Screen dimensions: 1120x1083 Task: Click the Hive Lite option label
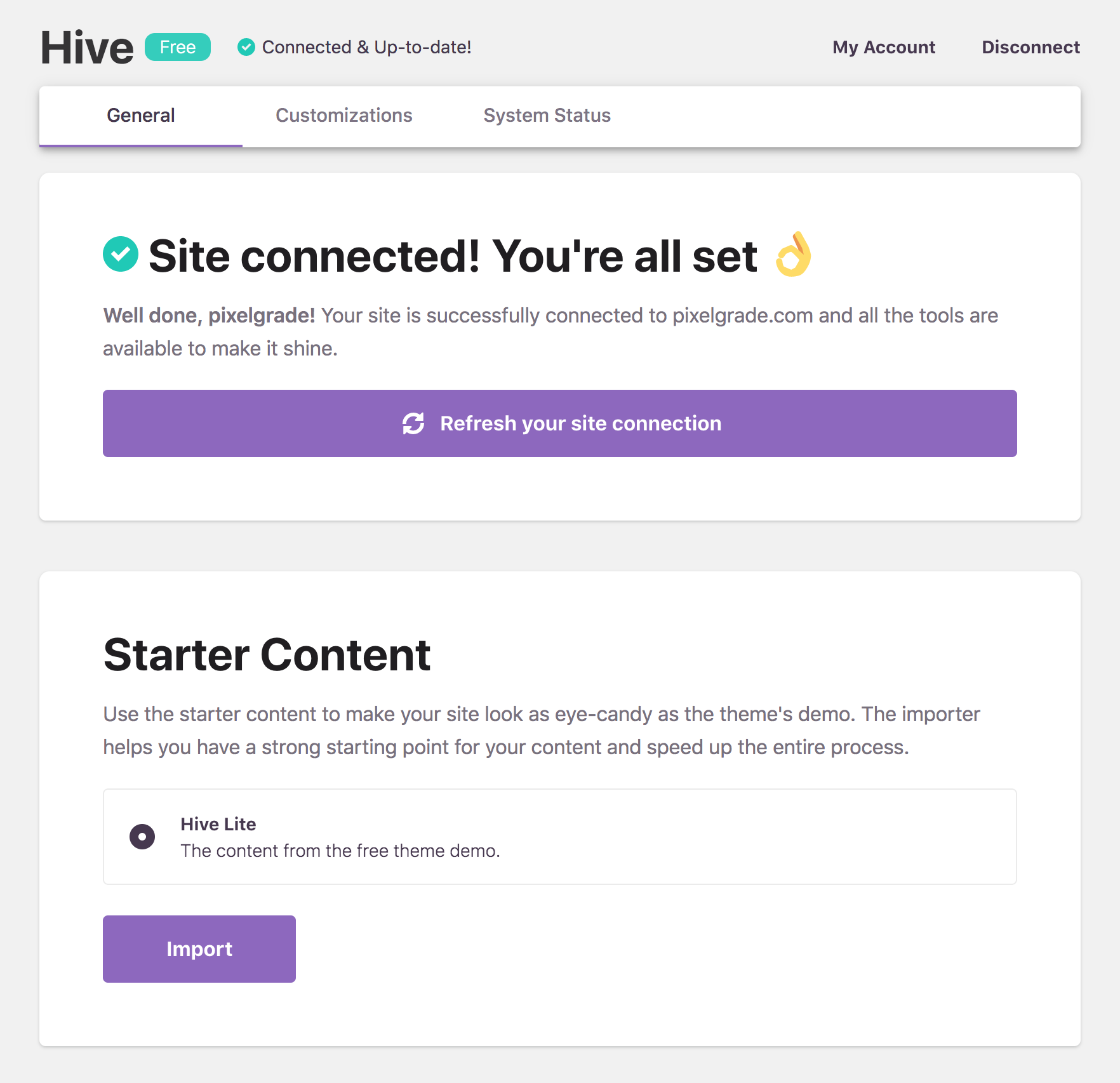[x=218, y=824]
